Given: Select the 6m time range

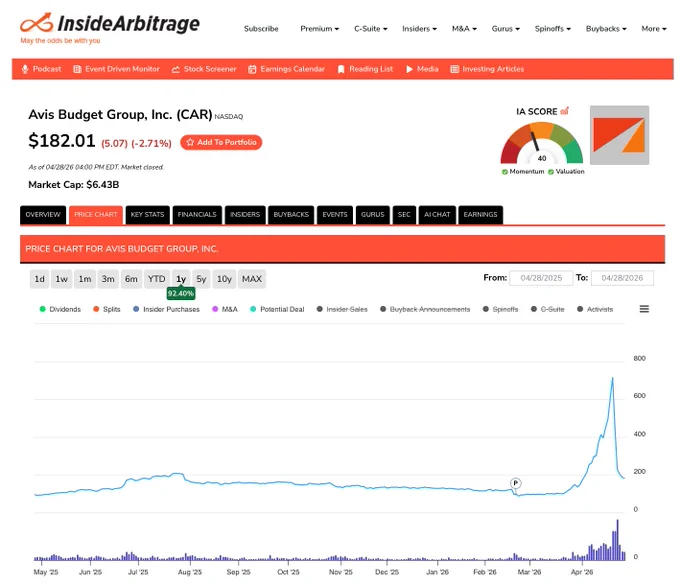Looking at the screenshot, I should pyautogui.click(x=131, y=279).
